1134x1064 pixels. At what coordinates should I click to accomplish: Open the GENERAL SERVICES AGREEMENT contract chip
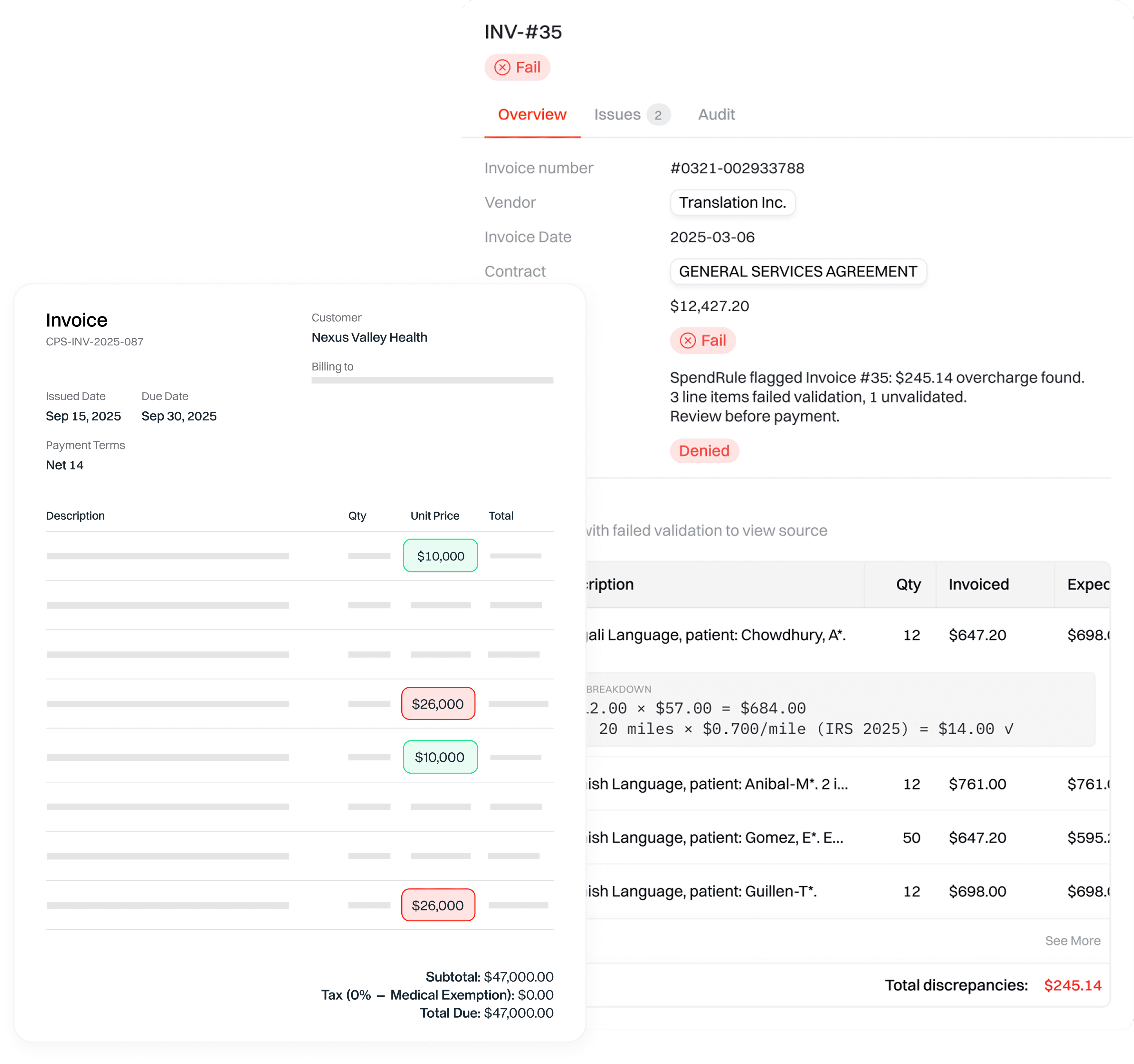coord(797,271)
